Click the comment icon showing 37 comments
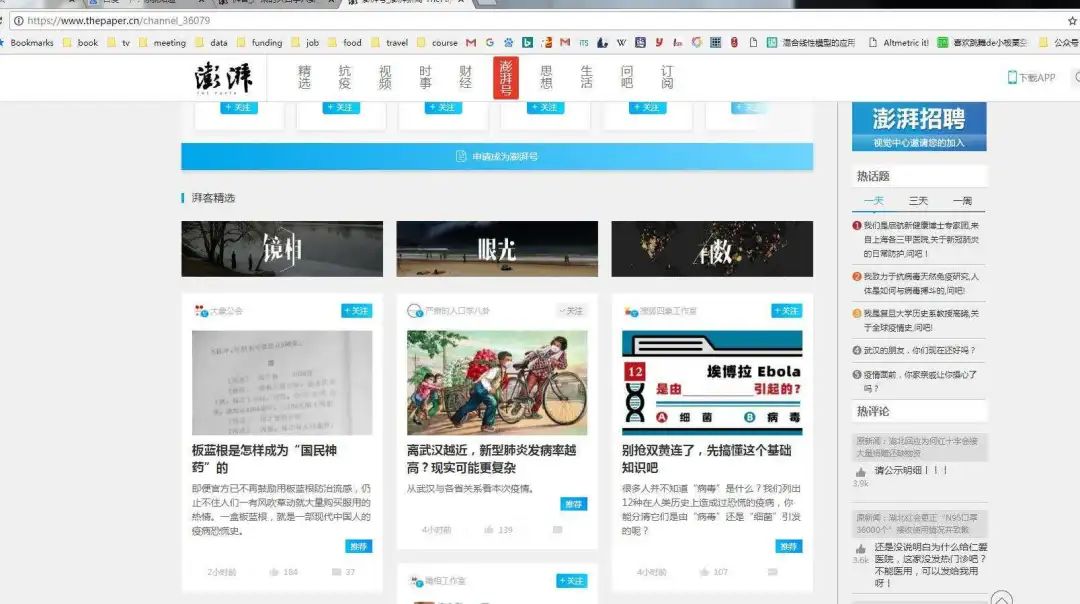This screenshot has width=1080, height=604. [336, 572]
